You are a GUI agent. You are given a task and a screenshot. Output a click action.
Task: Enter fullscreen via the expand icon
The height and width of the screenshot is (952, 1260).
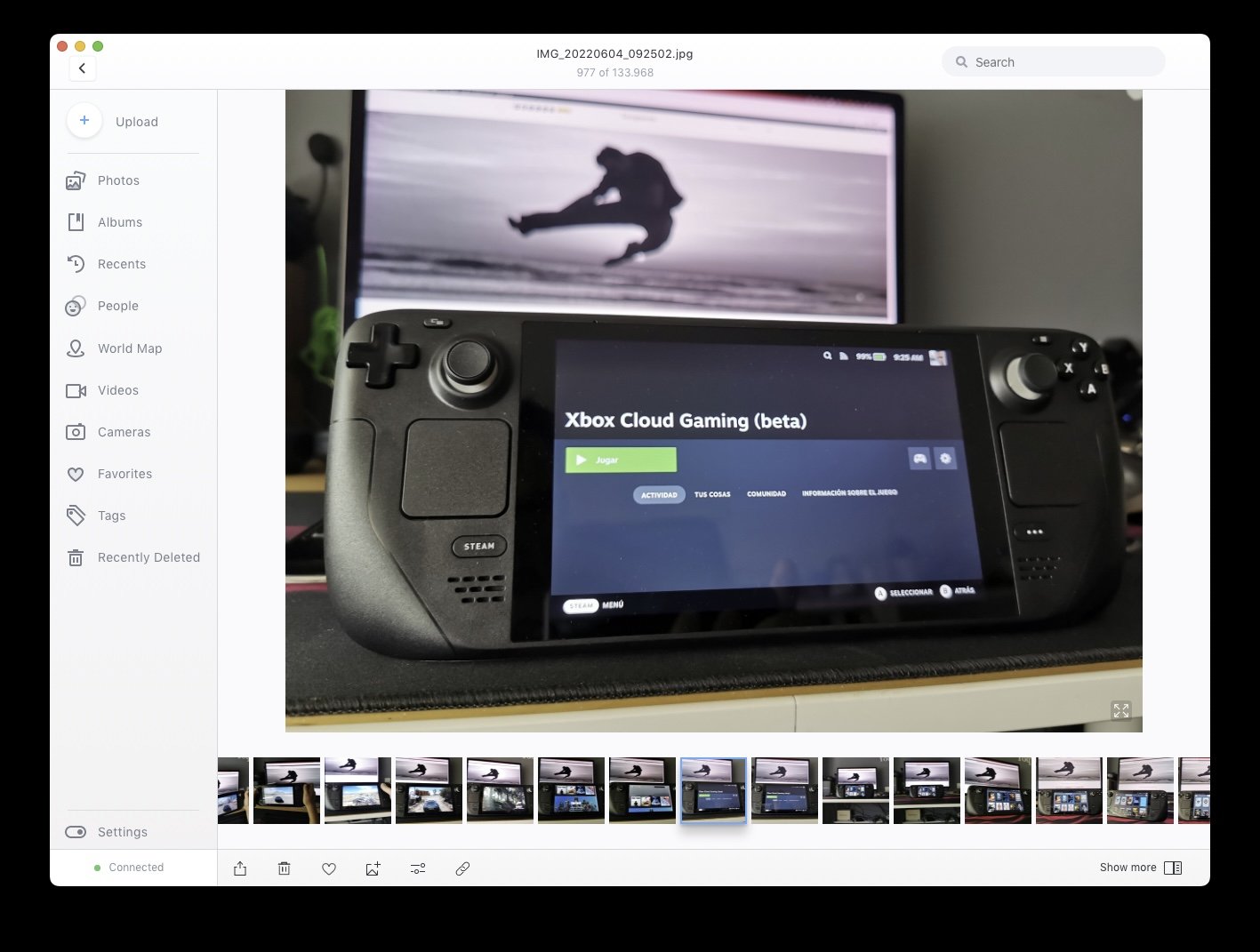(x=1120, y=710)
